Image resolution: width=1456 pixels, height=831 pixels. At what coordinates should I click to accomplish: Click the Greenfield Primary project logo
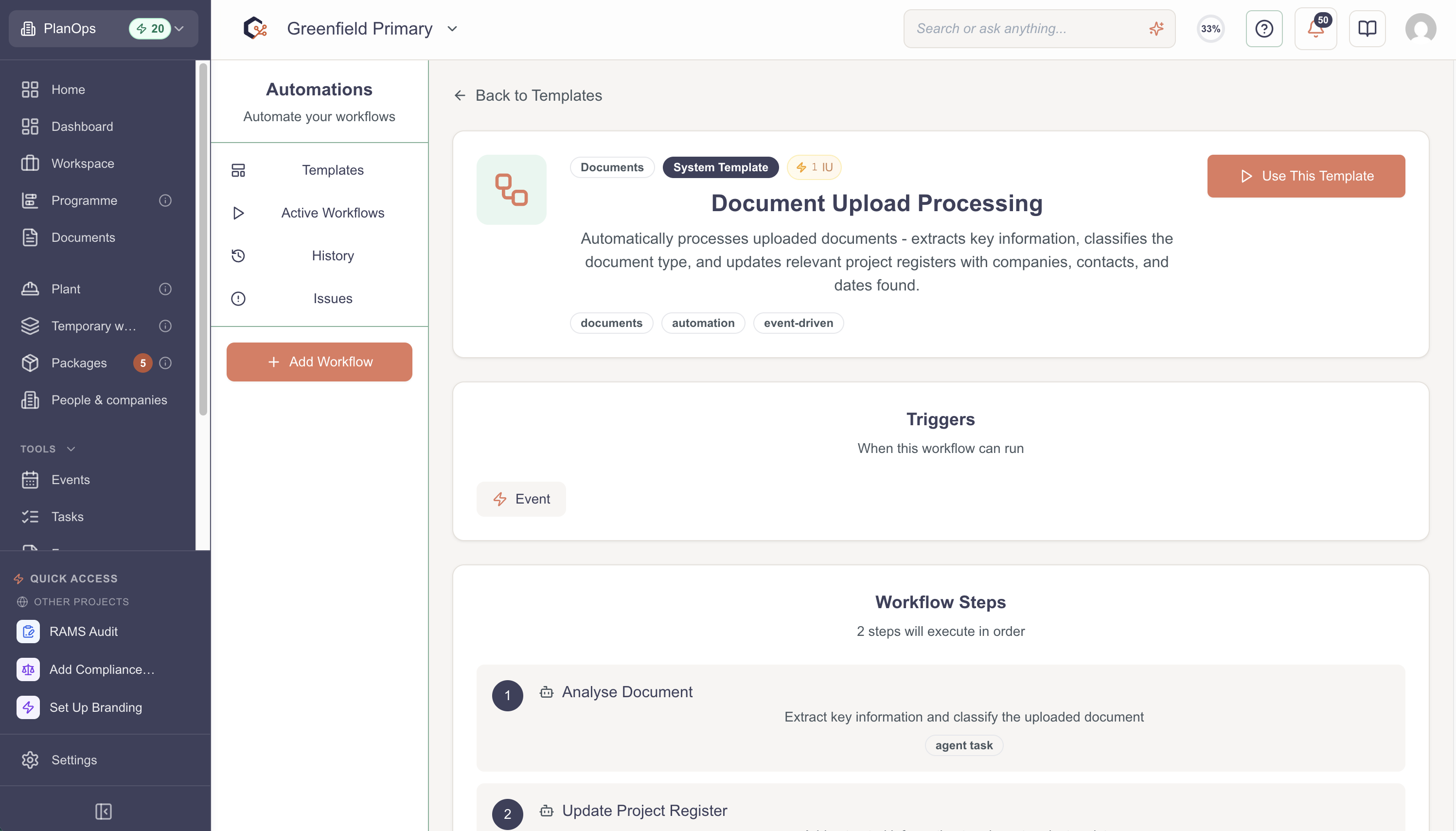(x=255, y=28)
